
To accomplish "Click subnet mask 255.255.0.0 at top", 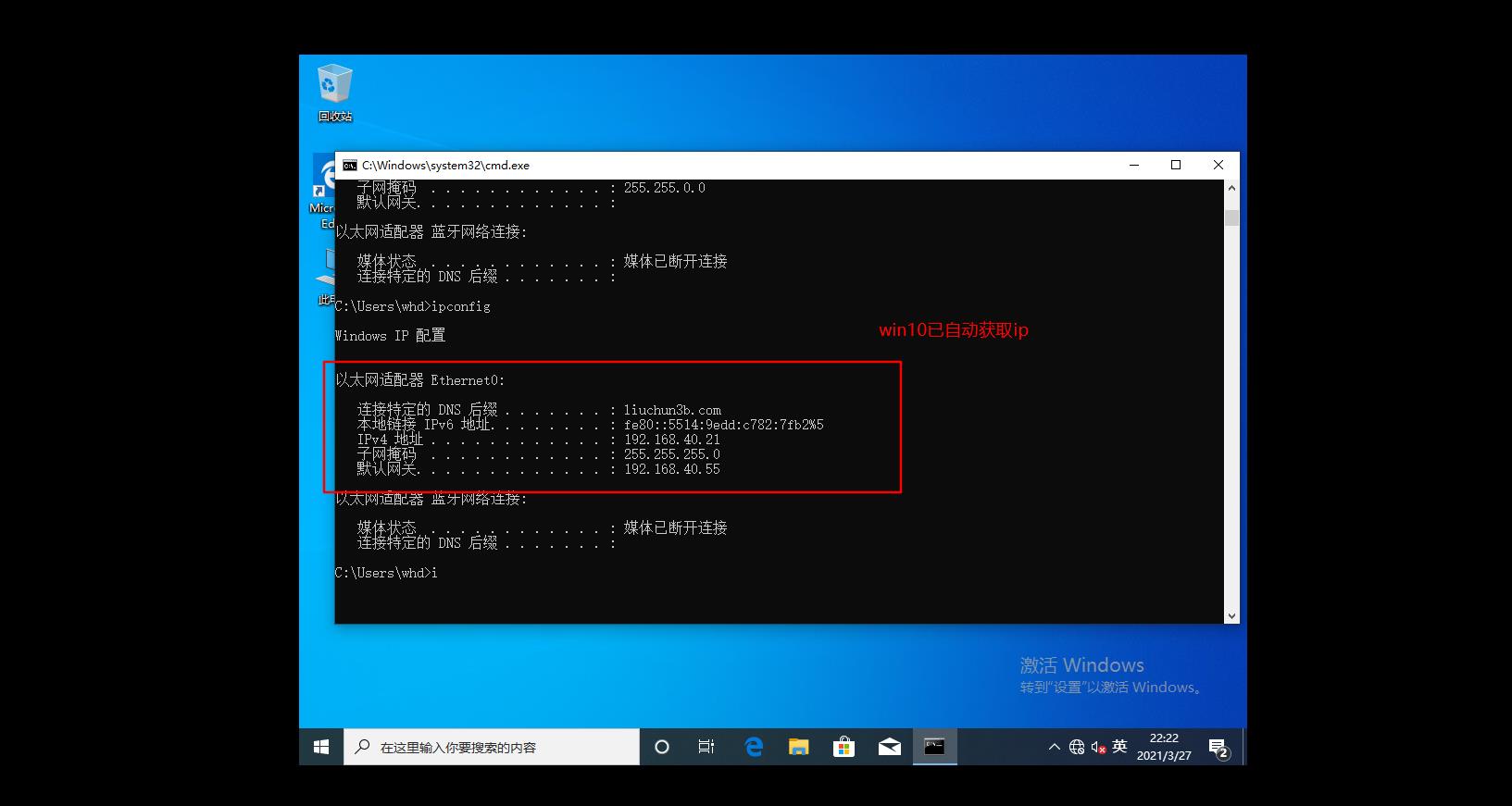I will tap(664, 188).
